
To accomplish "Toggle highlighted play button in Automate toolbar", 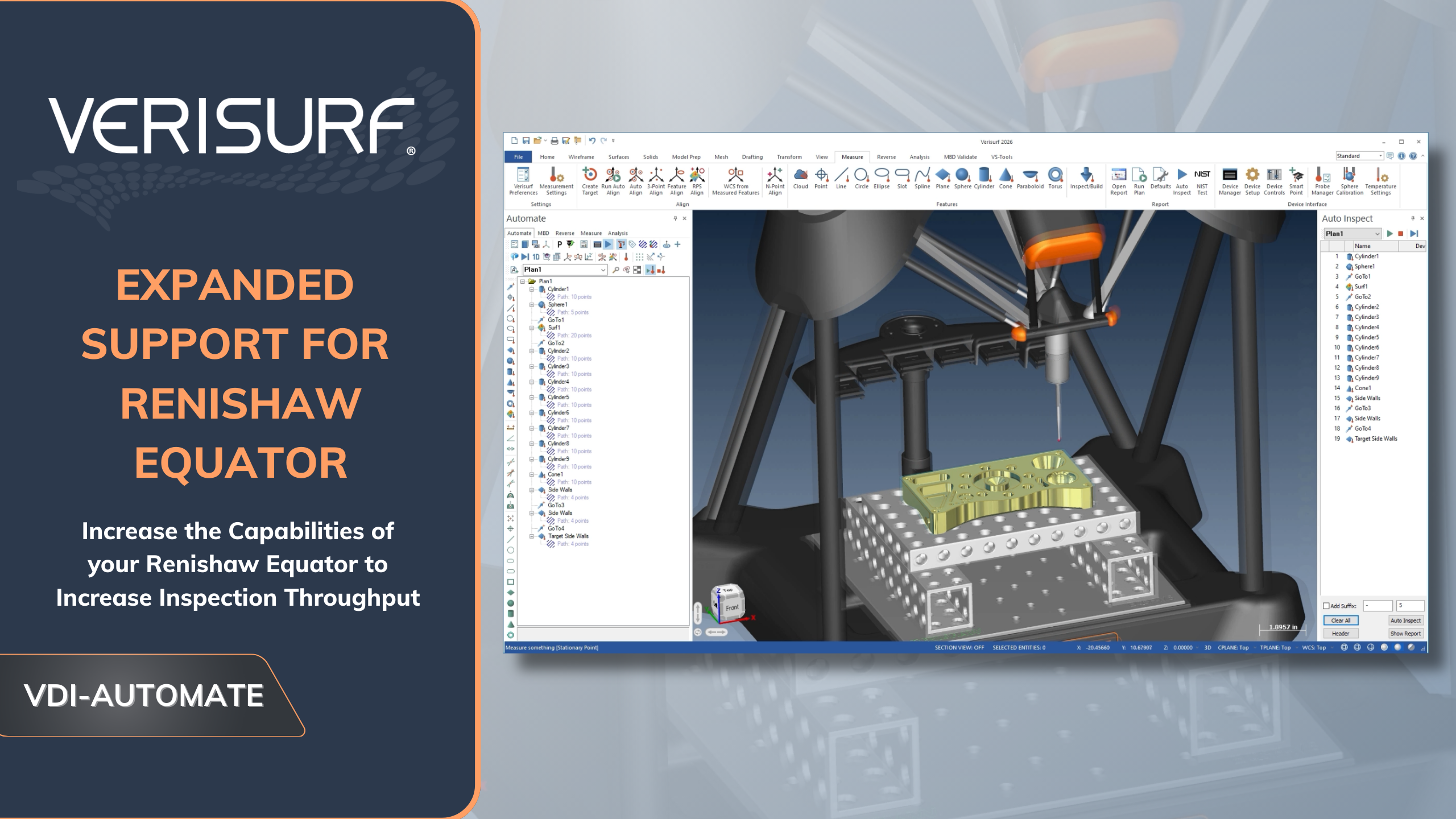I will pyautogui.click(x=608, y=245).
